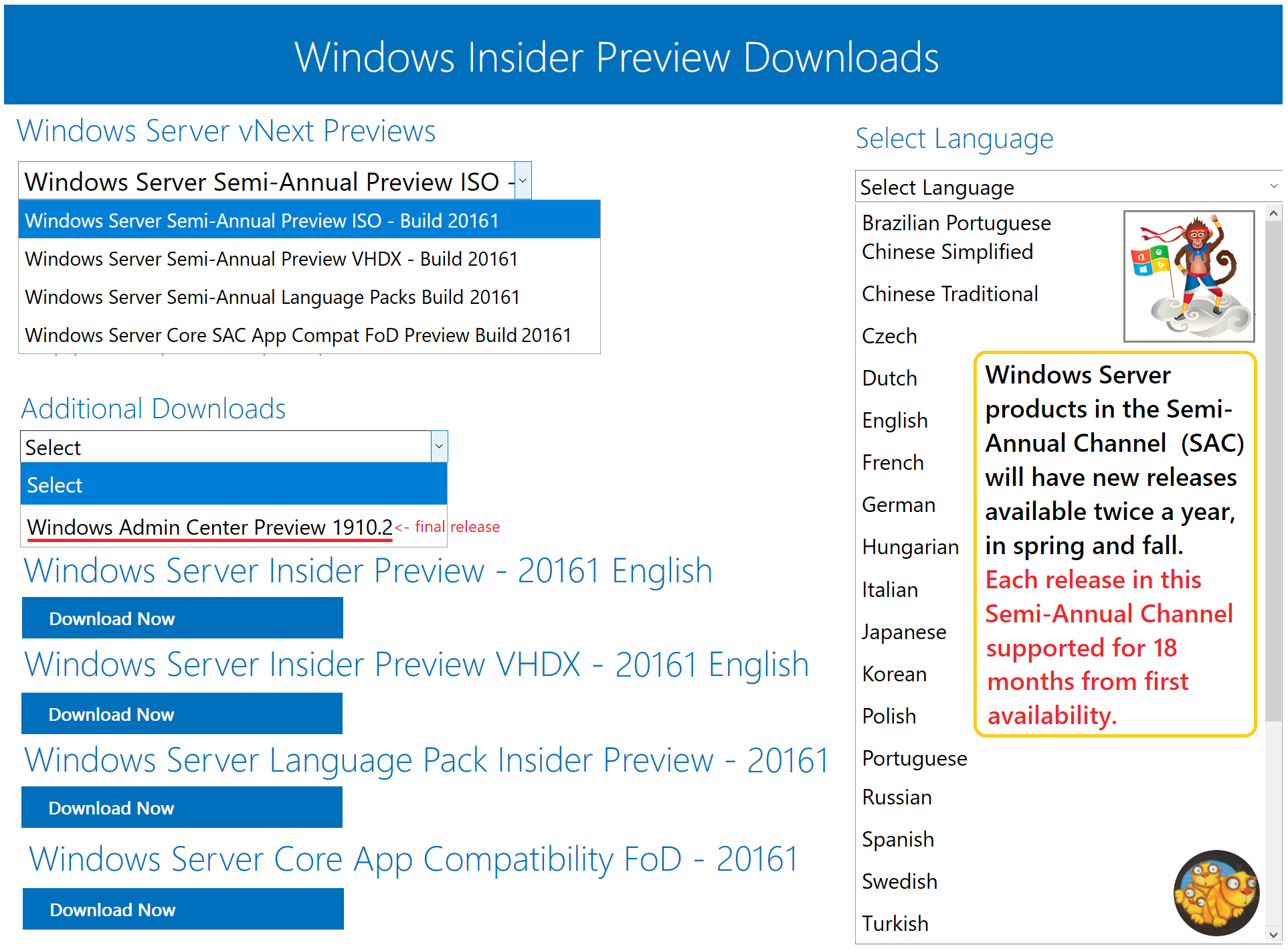The height and width of the screenshot is (949, 1288).
Task: Download the Language Pack Insider Preview 20161
Action: [182, 808]
